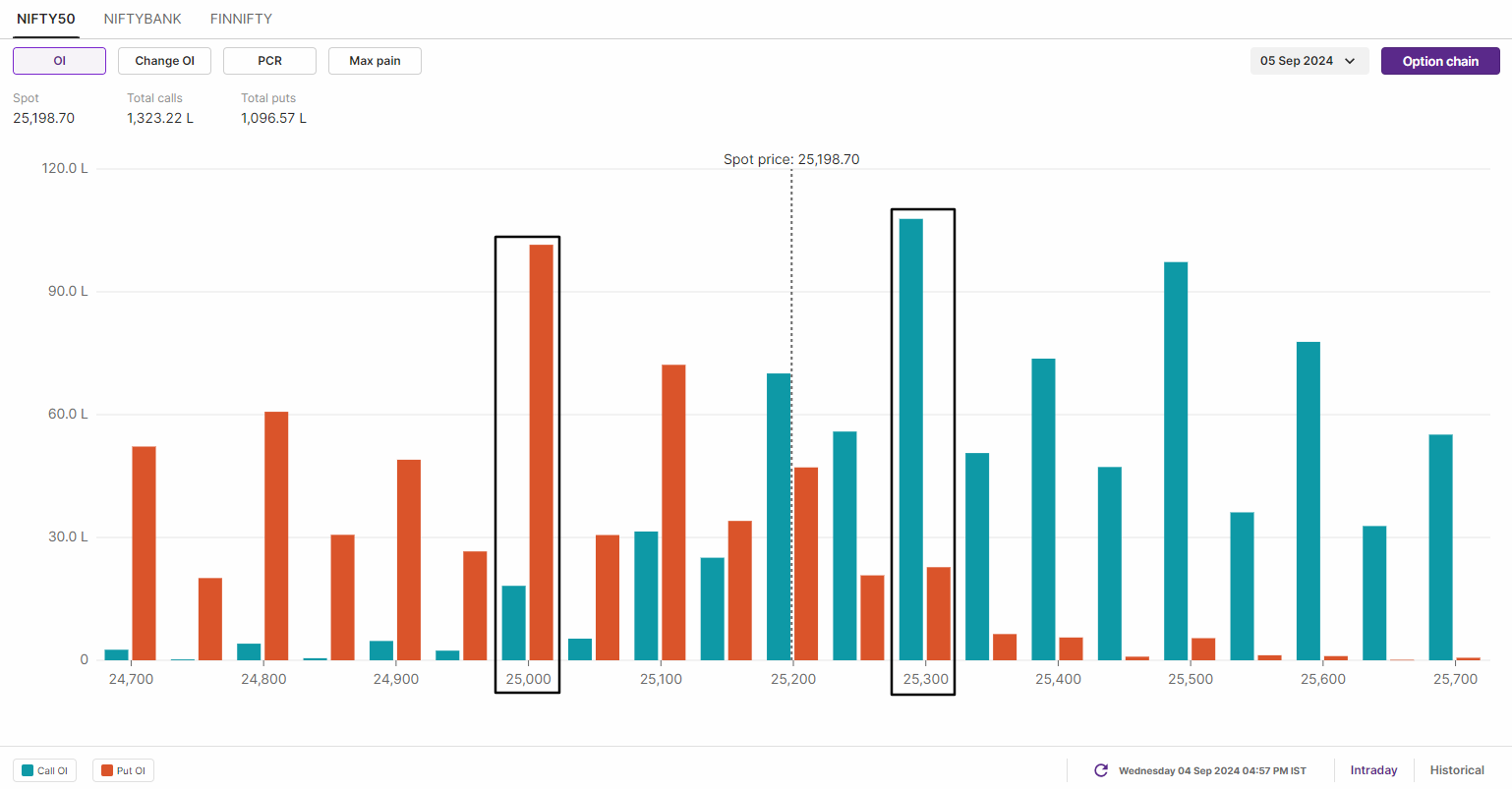Click the 90.0 L y-axis label
The height and width of the screenshot is (789, 1512).
(x=68, y=291)
